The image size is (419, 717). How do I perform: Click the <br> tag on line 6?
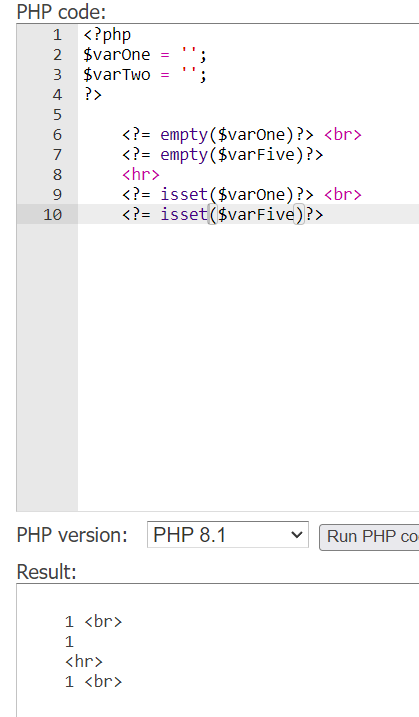point(343,134)
